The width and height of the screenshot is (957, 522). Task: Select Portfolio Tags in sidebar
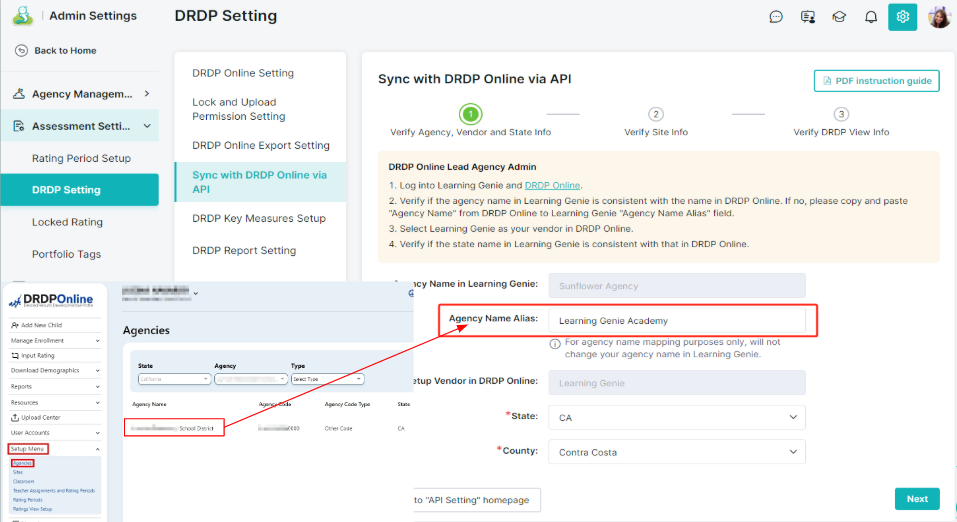pos(67,254)
